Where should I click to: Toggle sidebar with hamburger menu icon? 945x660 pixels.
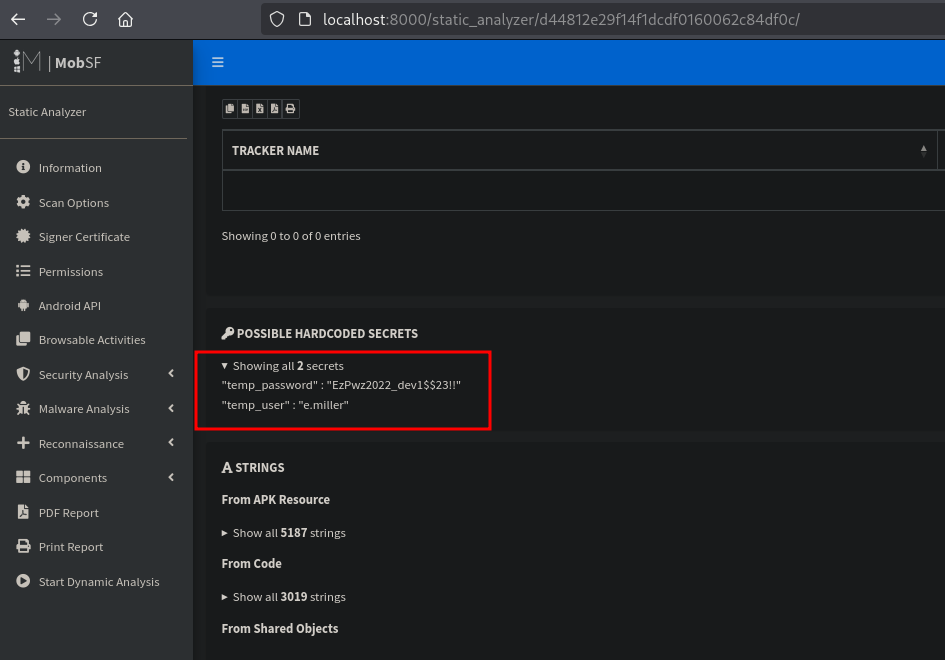click(218, 62)
